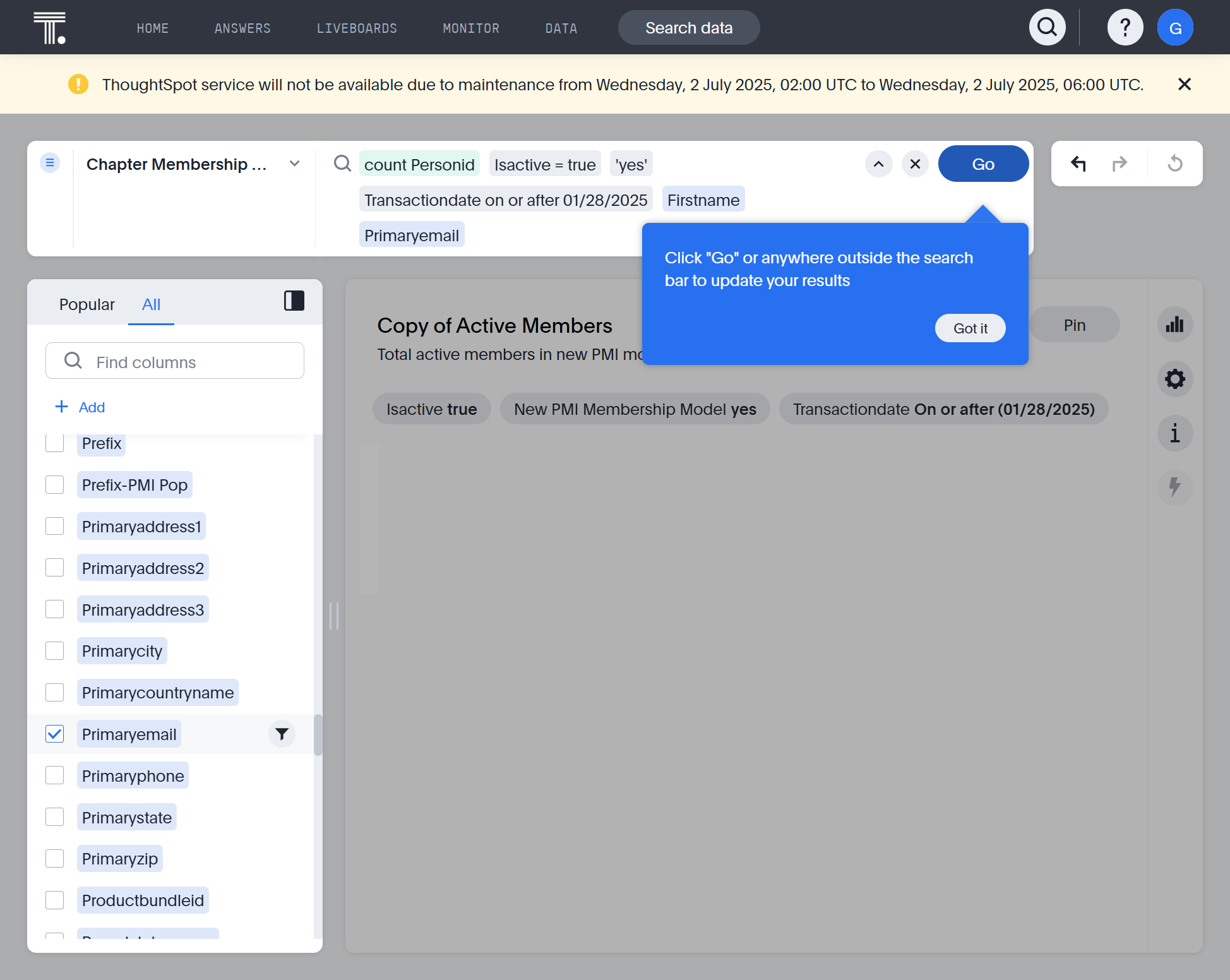Open the Liveboards menu
The height and width of the screenshot is (980, 1230).
(x=357, y=28)
